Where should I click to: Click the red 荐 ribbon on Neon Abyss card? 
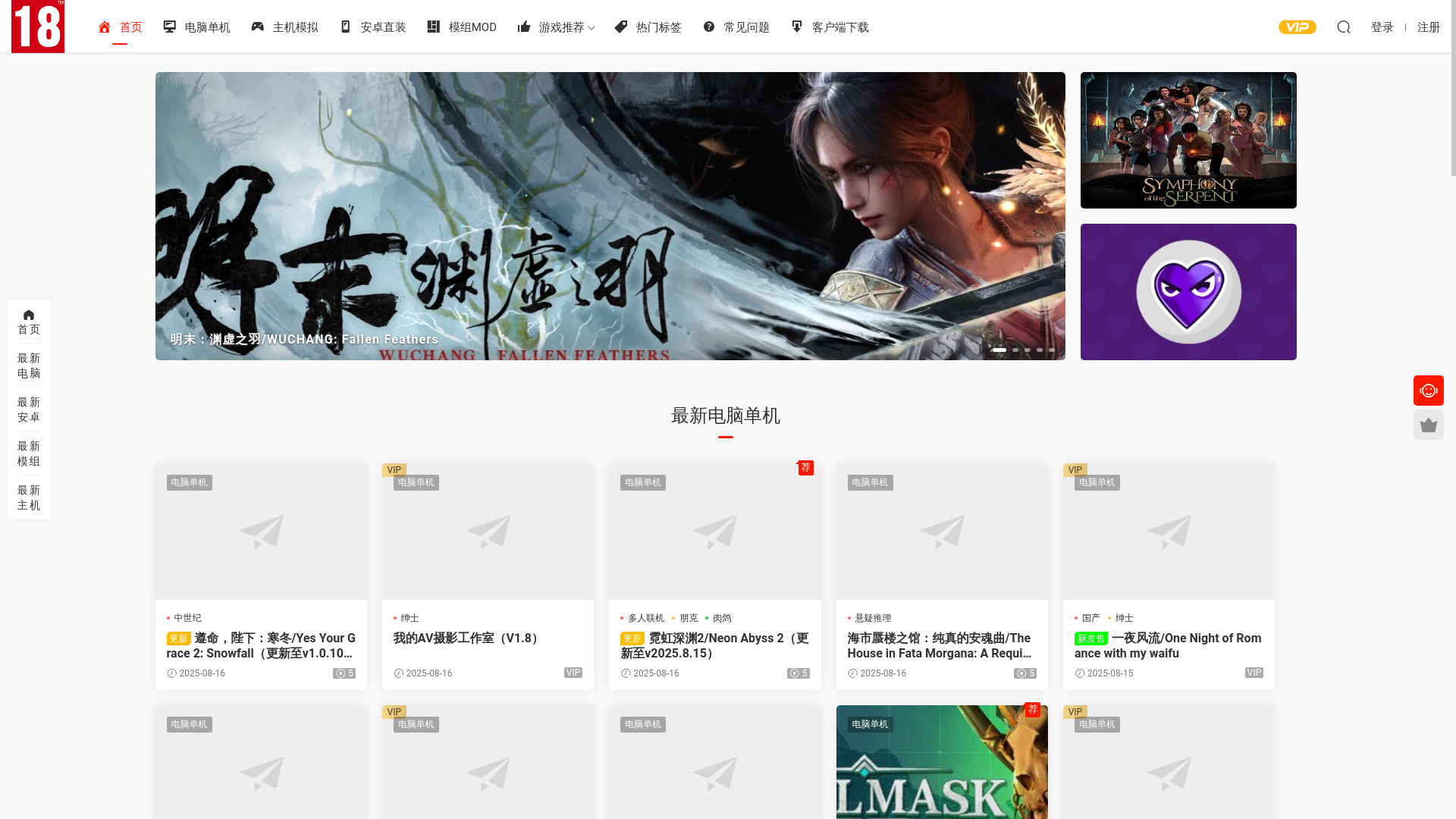coord(805,468)
